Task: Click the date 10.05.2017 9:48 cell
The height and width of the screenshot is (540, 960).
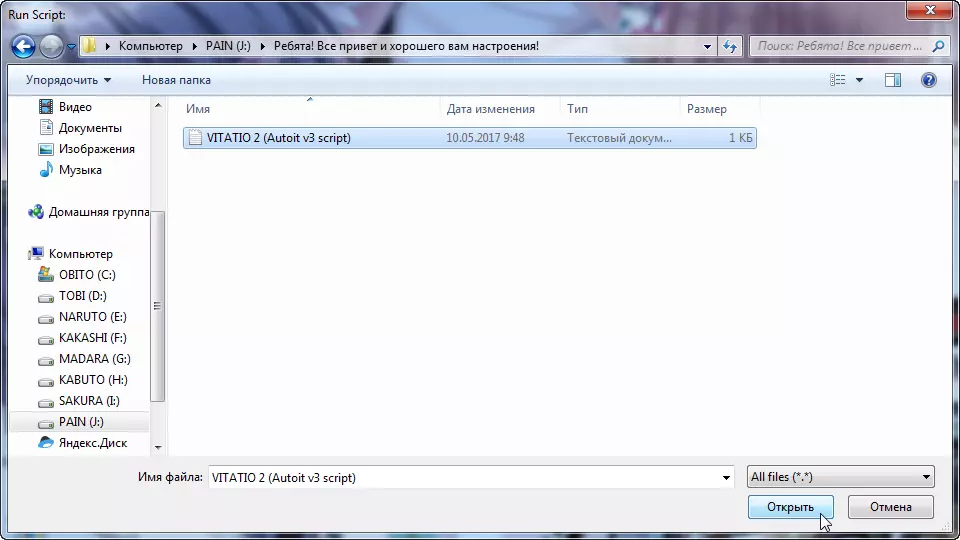Action: 485,138
